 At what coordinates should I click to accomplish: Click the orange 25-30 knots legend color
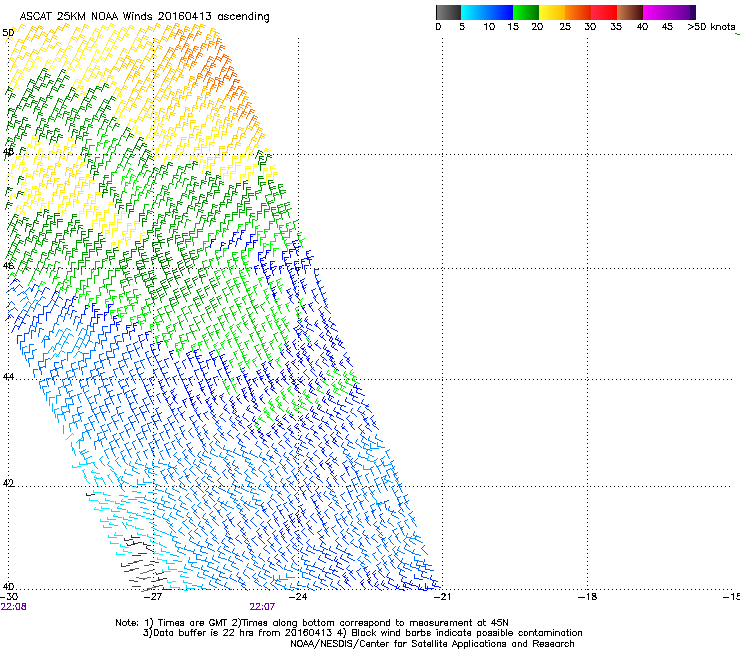point(578,12)
